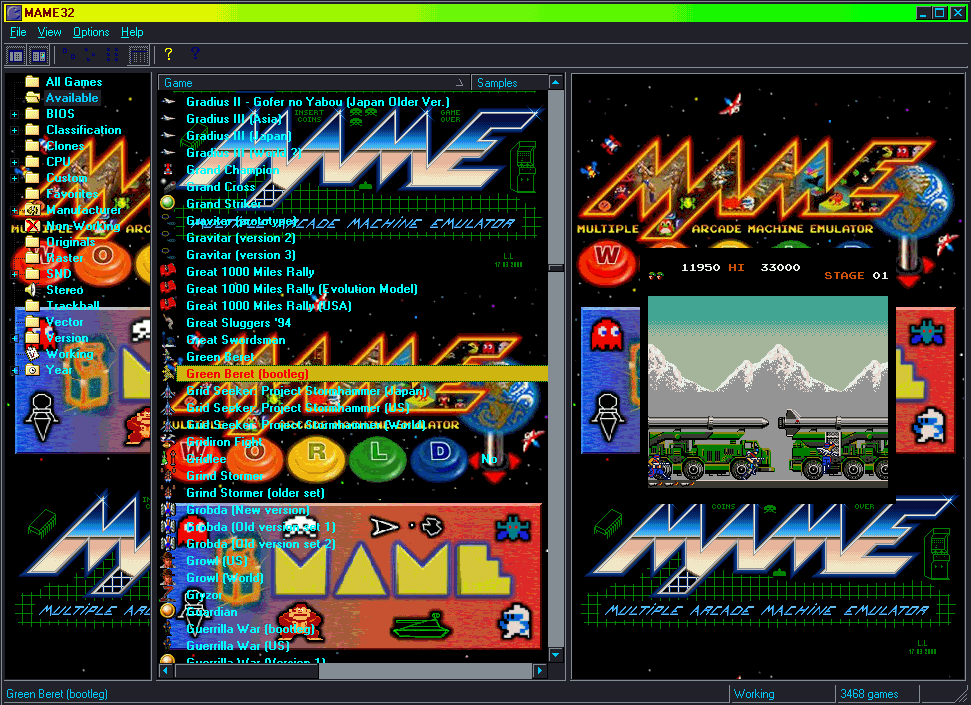Select the Originals folder
The height and width of the screenshot is (705, 971).
pyautogui.click(x=71, y=242)
